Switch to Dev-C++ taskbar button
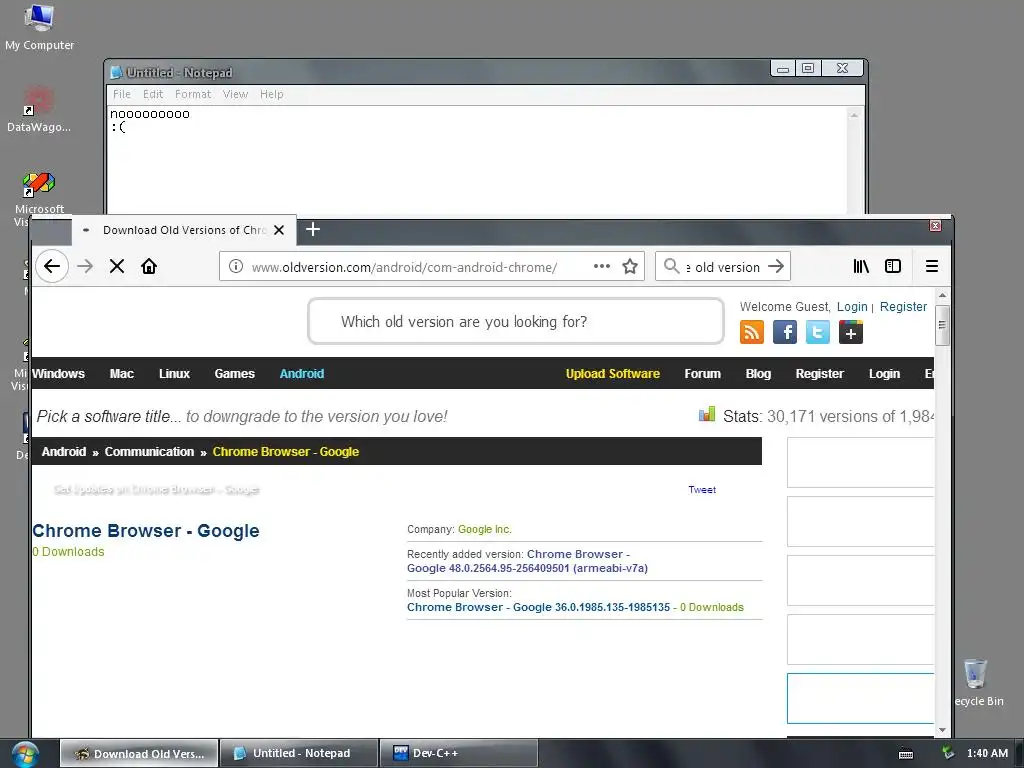The height and width of the screenshot is (768, 1024). [x=458, y=754]
